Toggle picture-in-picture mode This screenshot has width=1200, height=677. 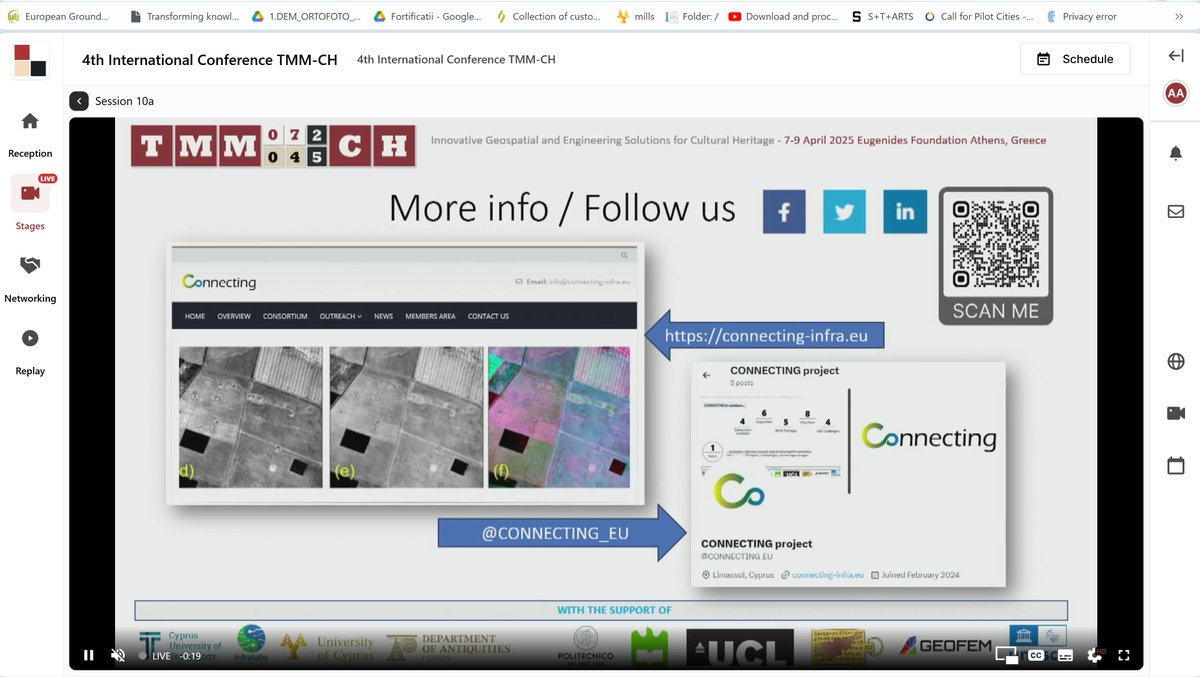click(x=1007, y=655)
